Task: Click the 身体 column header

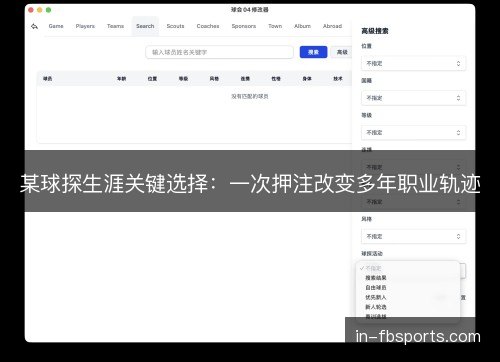Action: [307, 79]
